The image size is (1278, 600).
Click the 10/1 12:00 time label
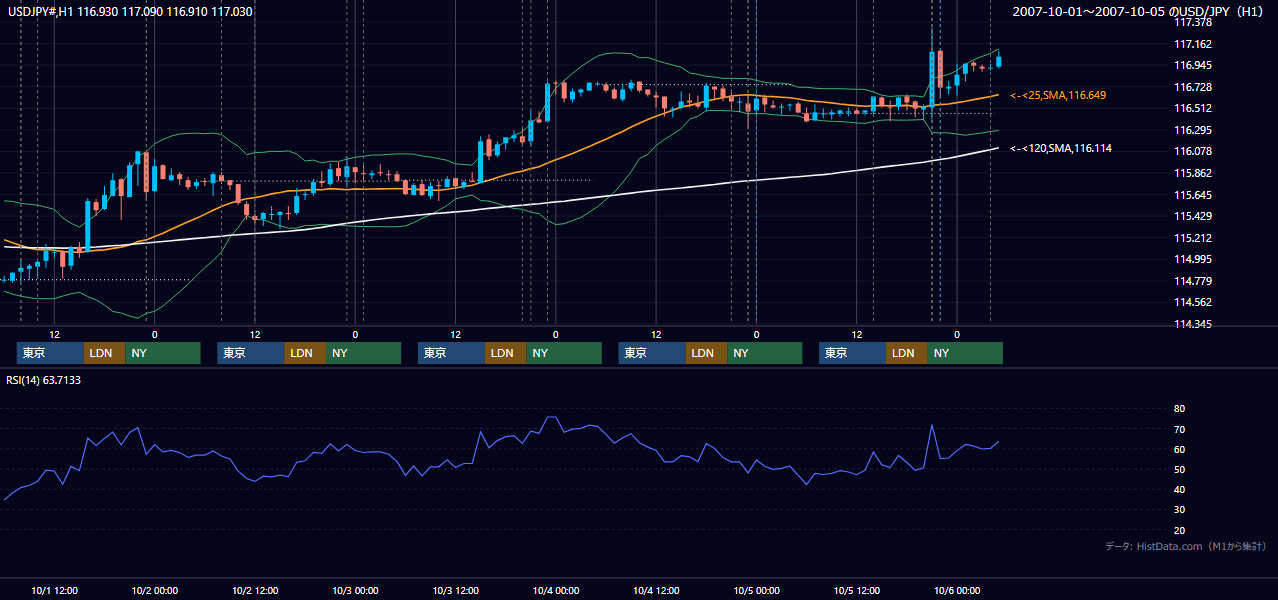tap(54, 590)
